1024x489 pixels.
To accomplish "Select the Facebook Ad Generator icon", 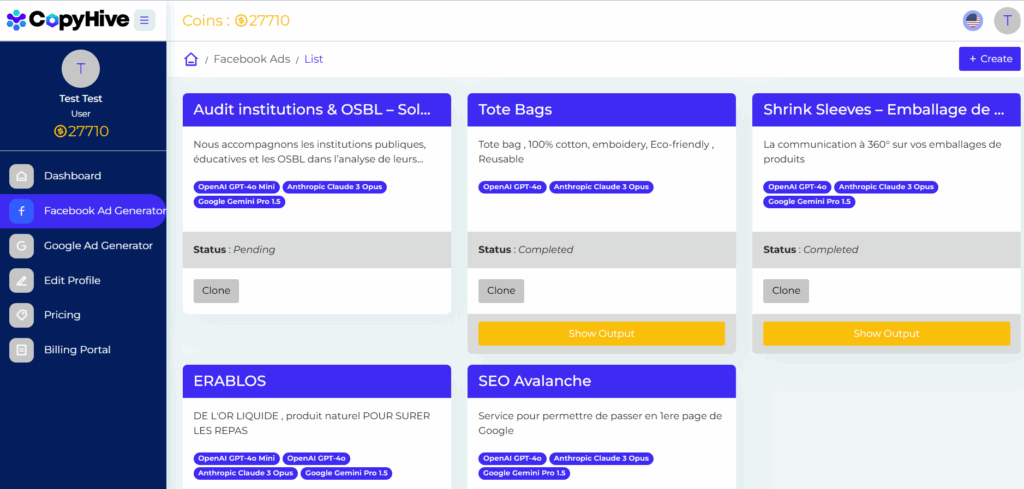I will 22,211.
